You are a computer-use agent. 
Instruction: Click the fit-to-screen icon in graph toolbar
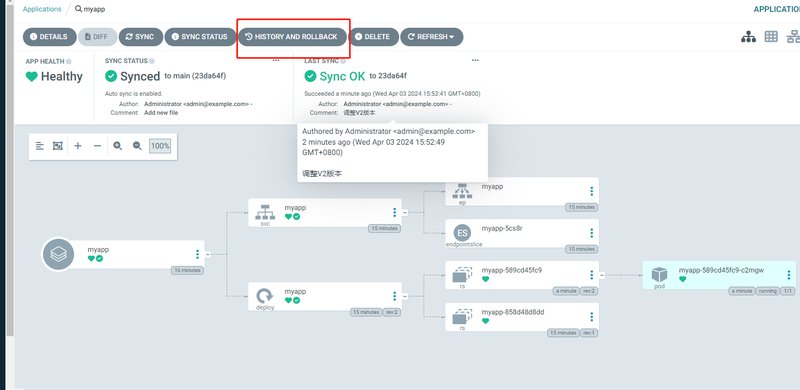click(x=58, y=146)
